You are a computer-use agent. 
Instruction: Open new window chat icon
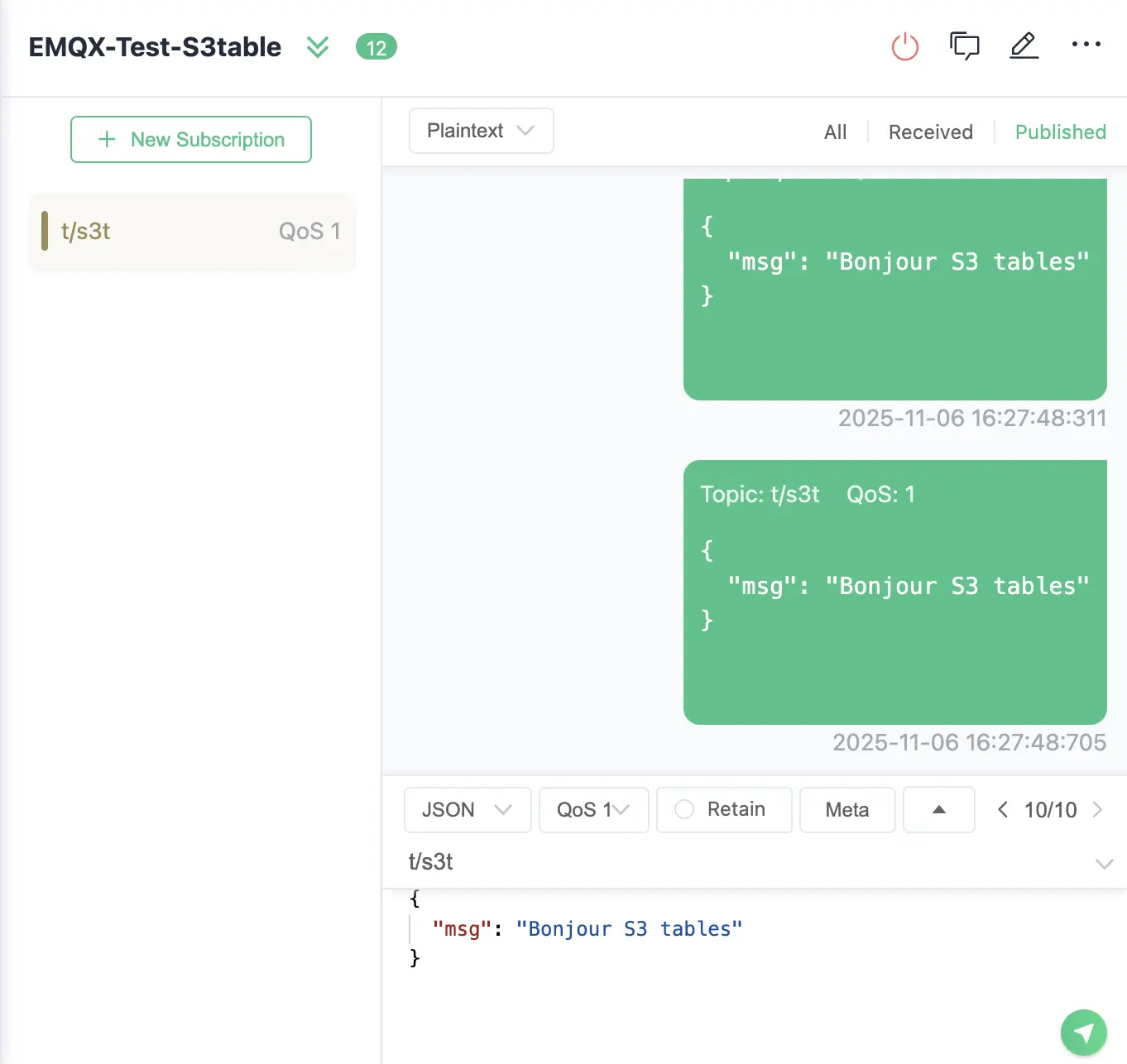pyautogui.click(x=964, y=46)
